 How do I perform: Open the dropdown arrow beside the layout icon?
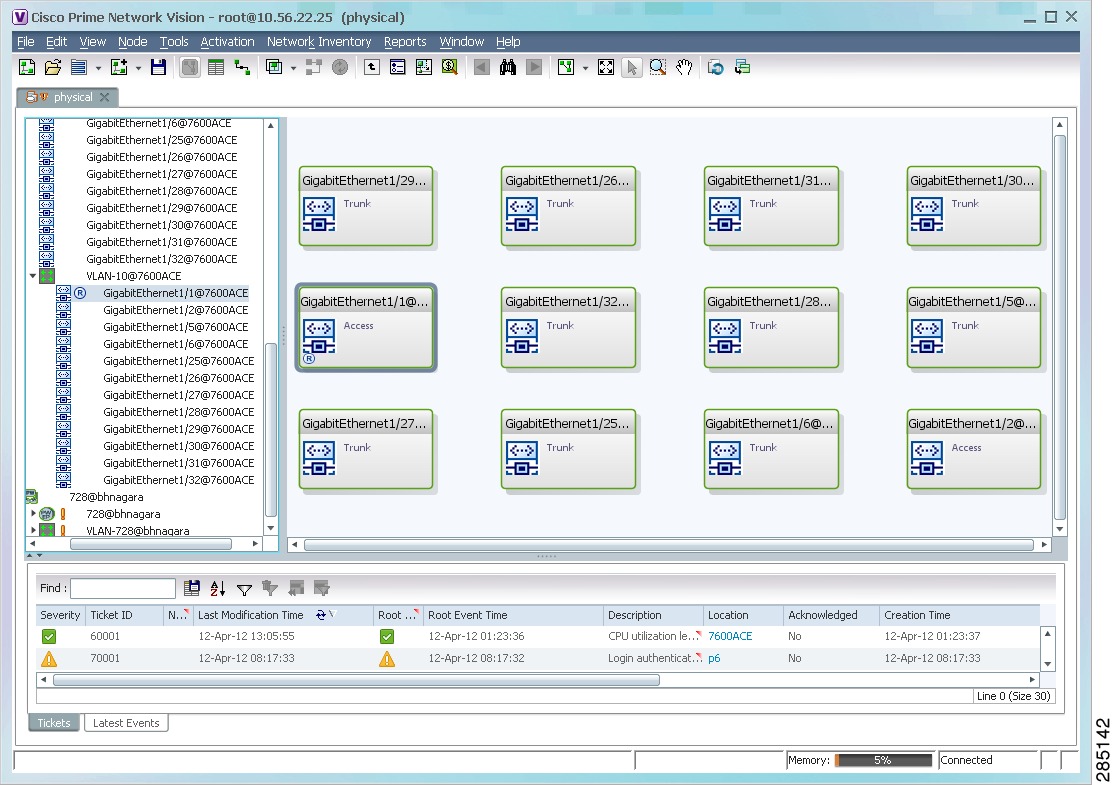click(x=585, y=68)
